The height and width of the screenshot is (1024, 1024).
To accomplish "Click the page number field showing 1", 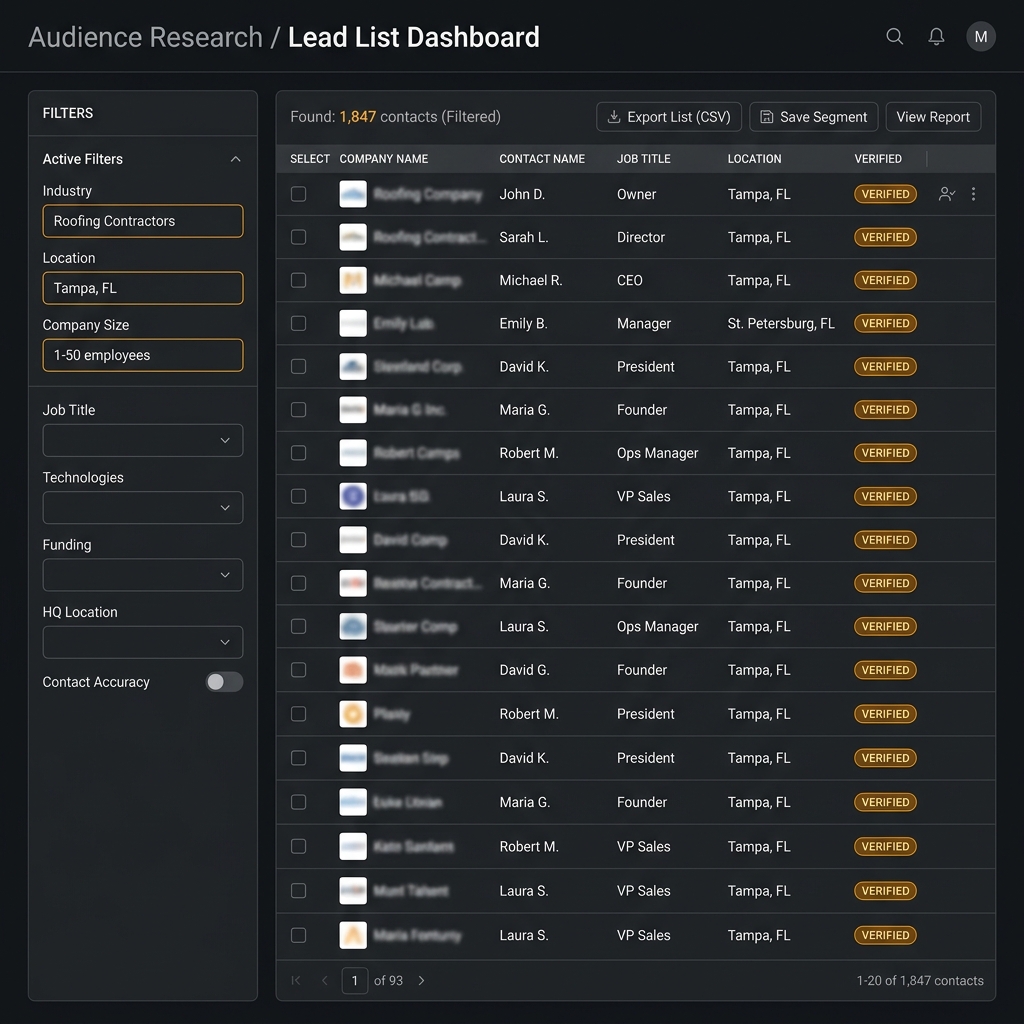I will coord(355,980).
